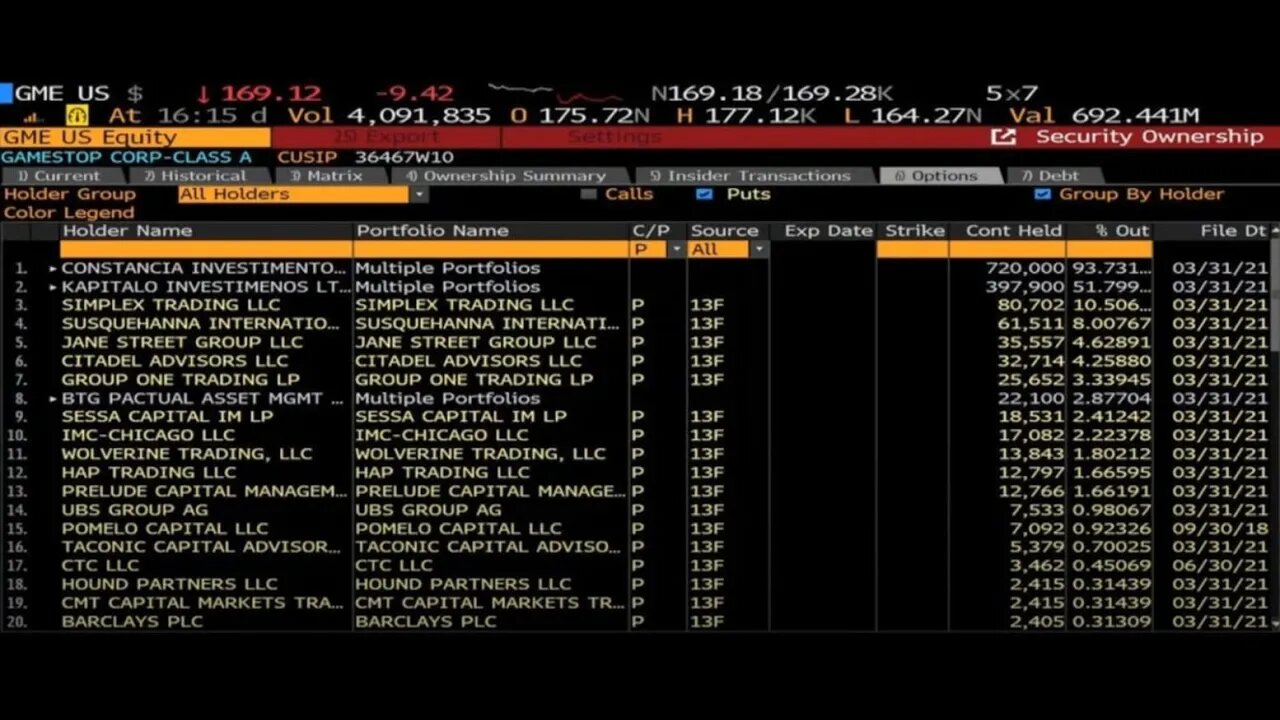Click the Cont Held filter input field
The height and width of the screenshot is (720, 1280).
click(x=1008, y=249)
